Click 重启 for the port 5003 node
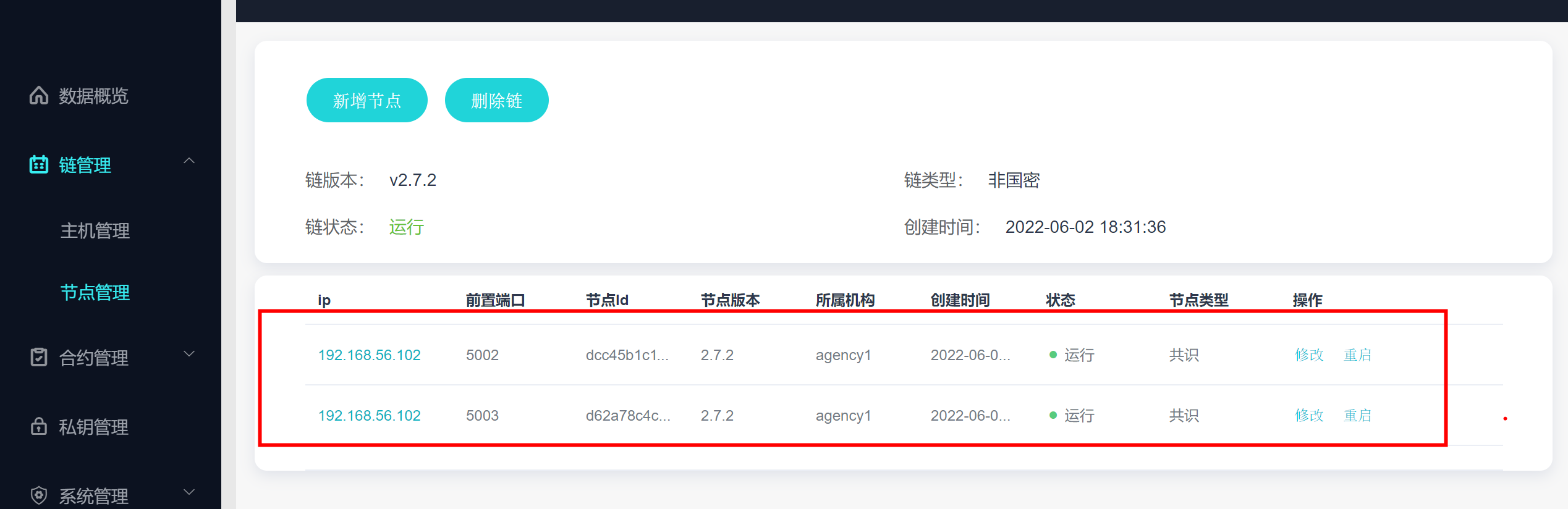 (1358, 416)
